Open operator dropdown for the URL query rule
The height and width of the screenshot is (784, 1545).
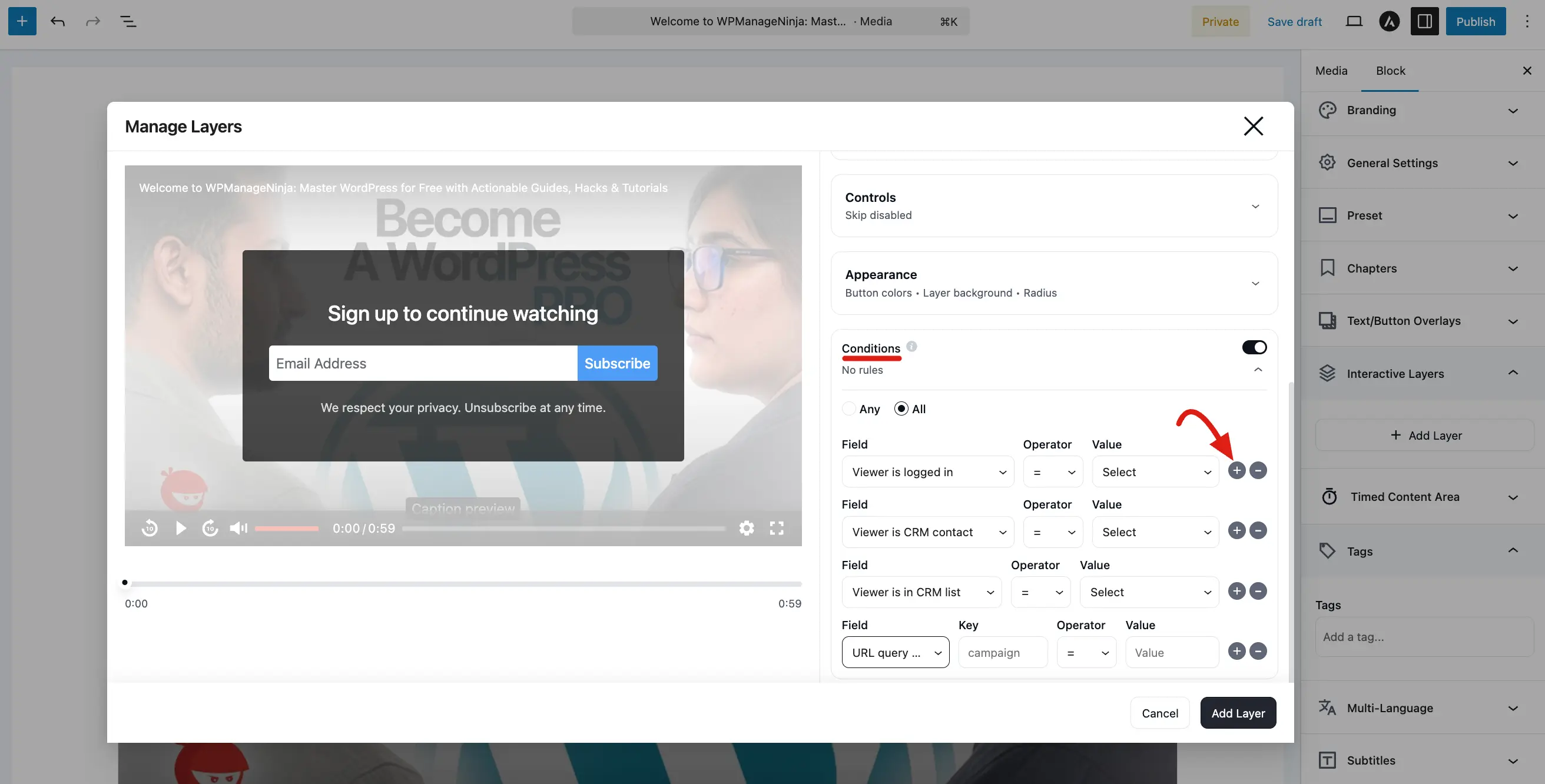[x=1087, y=652]
